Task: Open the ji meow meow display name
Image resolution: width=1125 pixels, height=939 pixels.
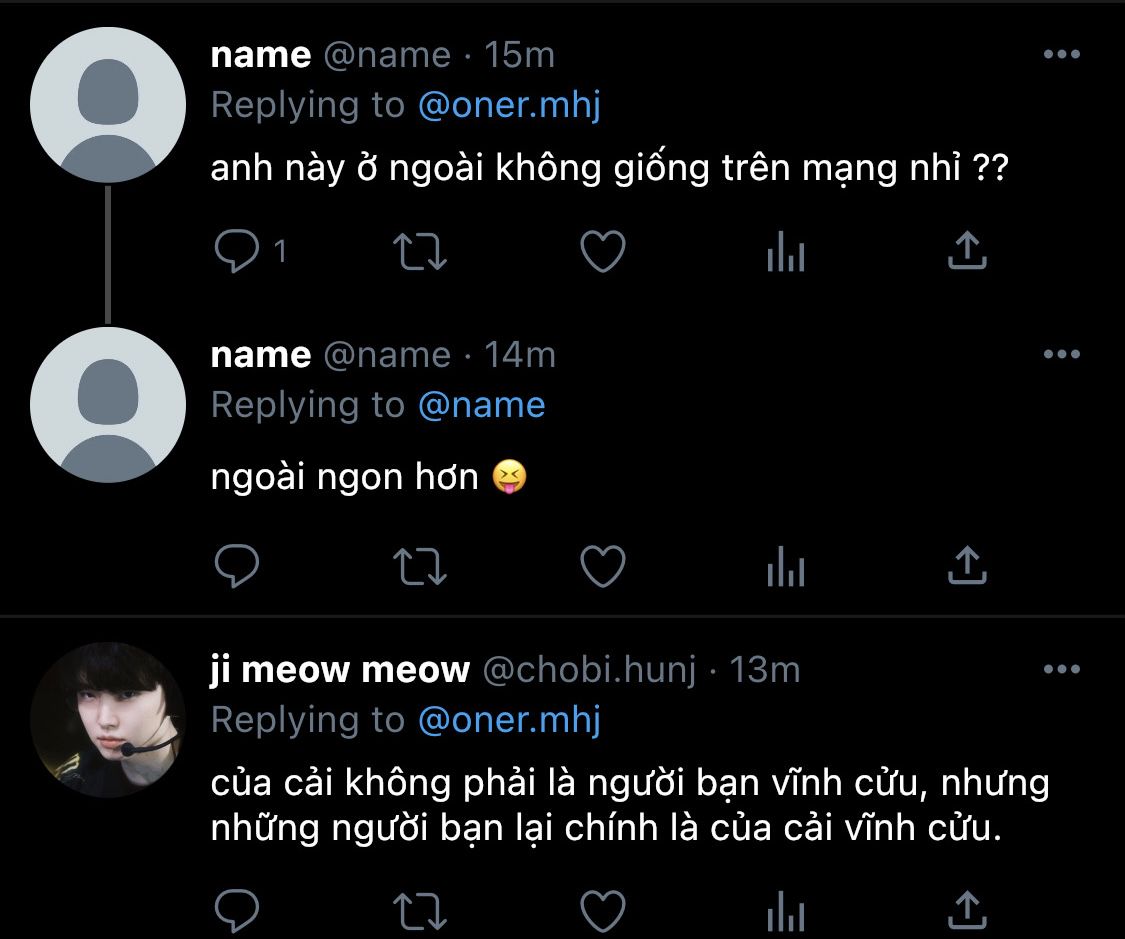Action: [340, 670]
